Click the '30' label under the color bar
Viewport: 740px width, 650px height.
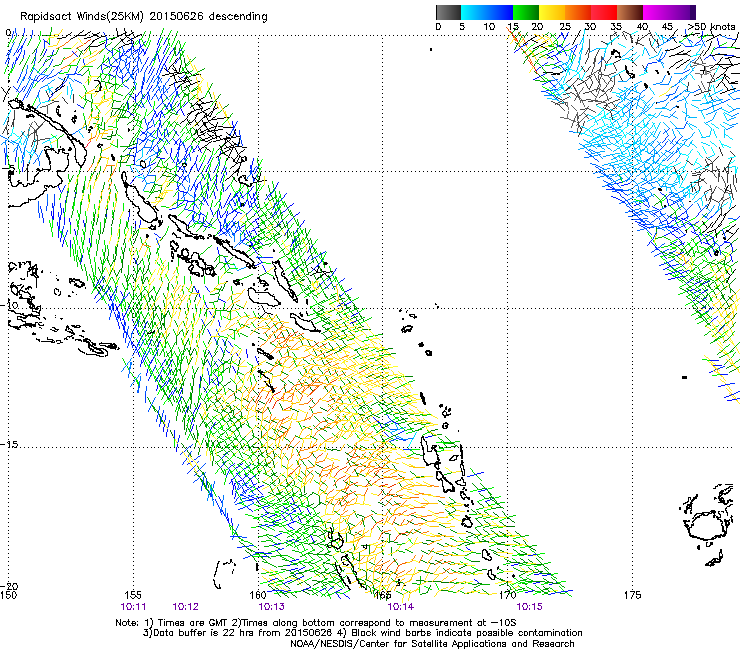pos(590,26)
